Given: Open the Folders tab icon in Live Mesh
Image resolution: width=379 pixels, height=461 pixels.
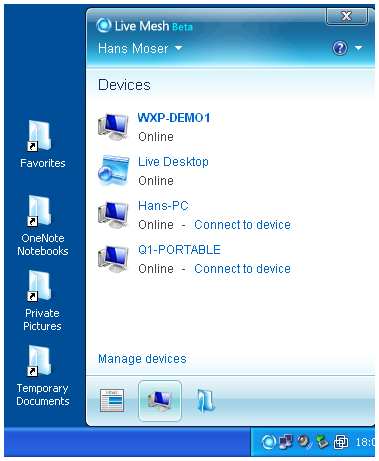Looking at the screenshot, I should click(x=206, y=400).
